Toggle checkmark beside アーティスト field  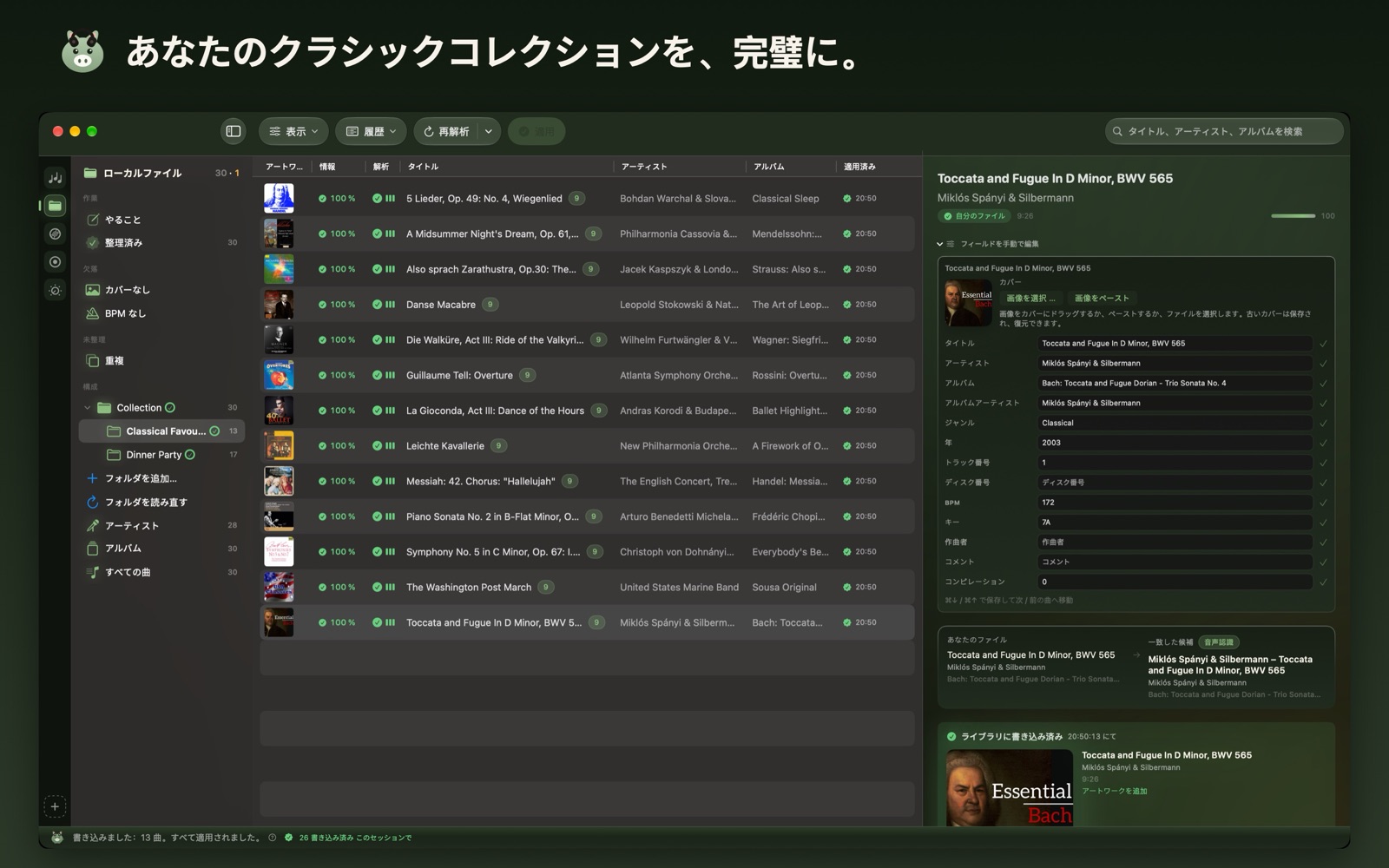click(x=1324, y=364)
